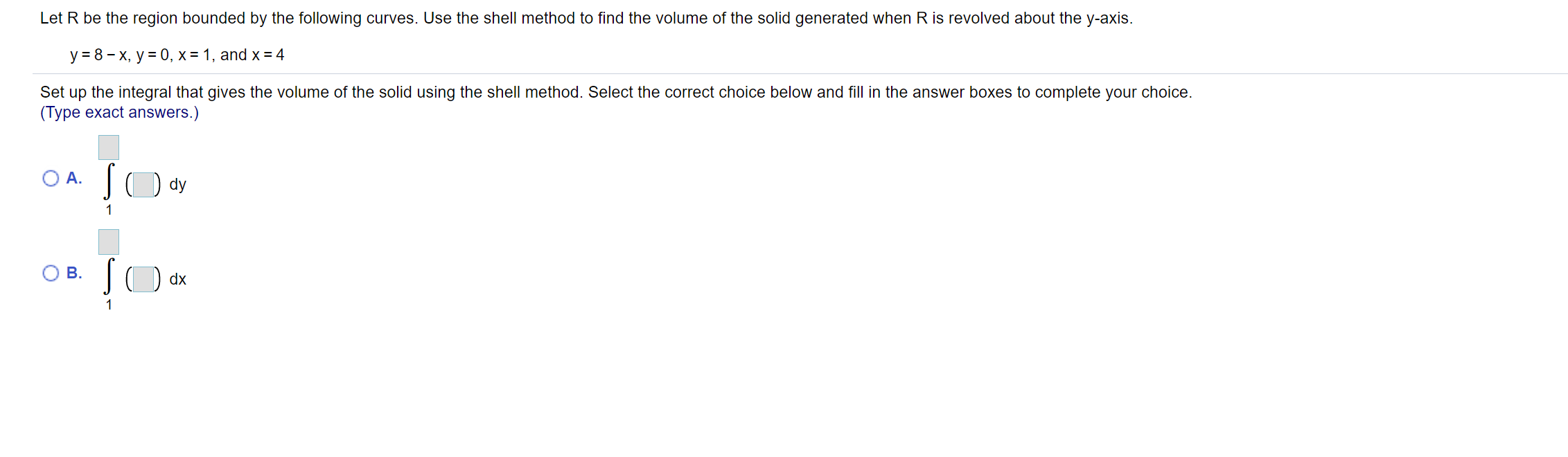Click the (Type exact answers.) instruction text
Screen dimensions: 1568x457
pyautogui.click(x=118, y=111)
